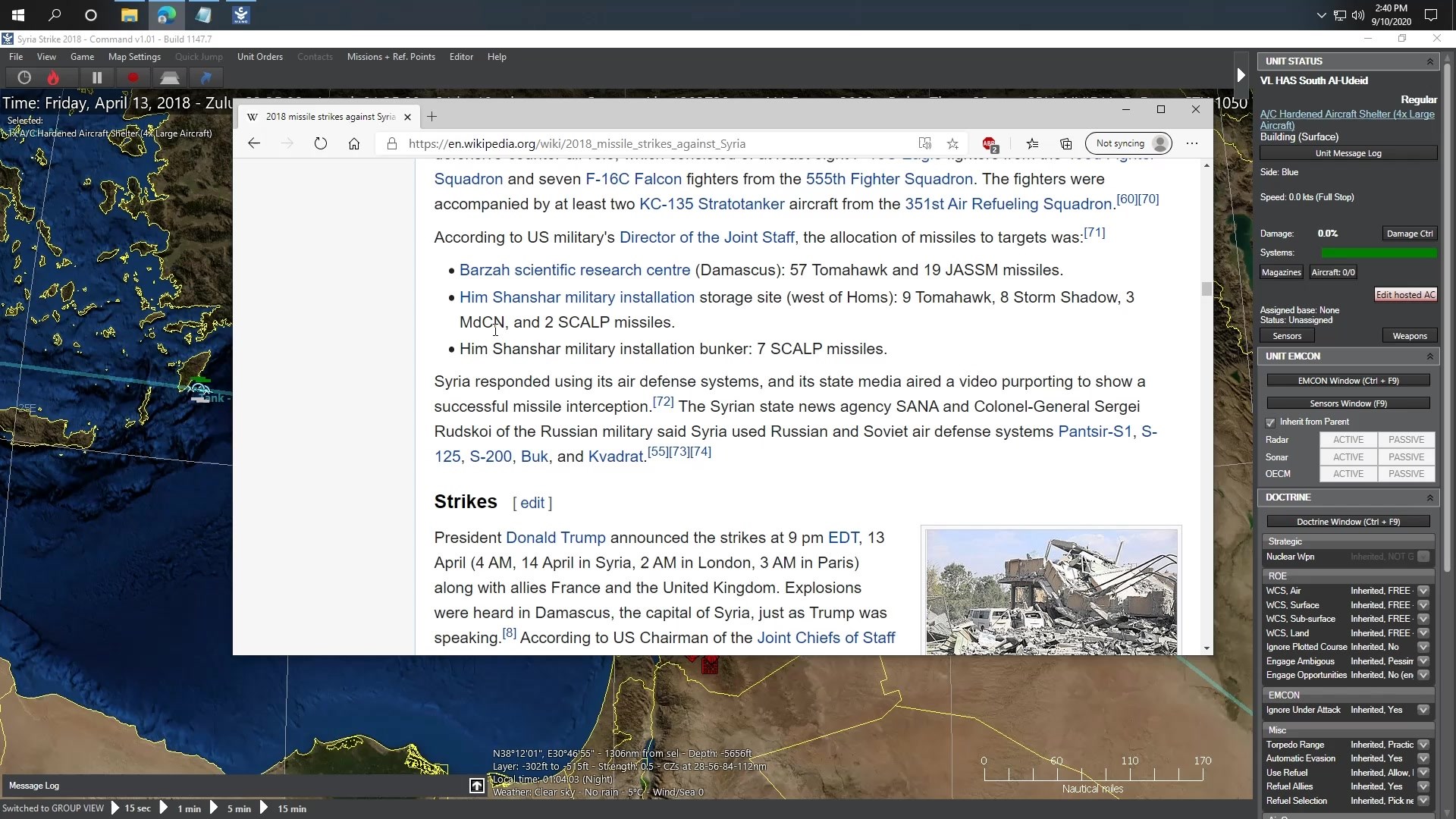This screenshot has height=819, width=1456.
Task: Open File Explorer from the taskbar
Action: tap(129, 14)
